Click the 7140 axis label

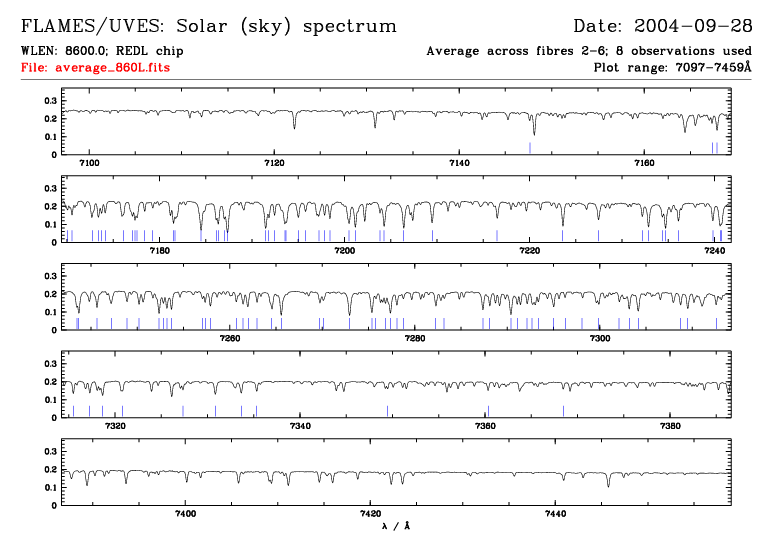tap(459, 163)
